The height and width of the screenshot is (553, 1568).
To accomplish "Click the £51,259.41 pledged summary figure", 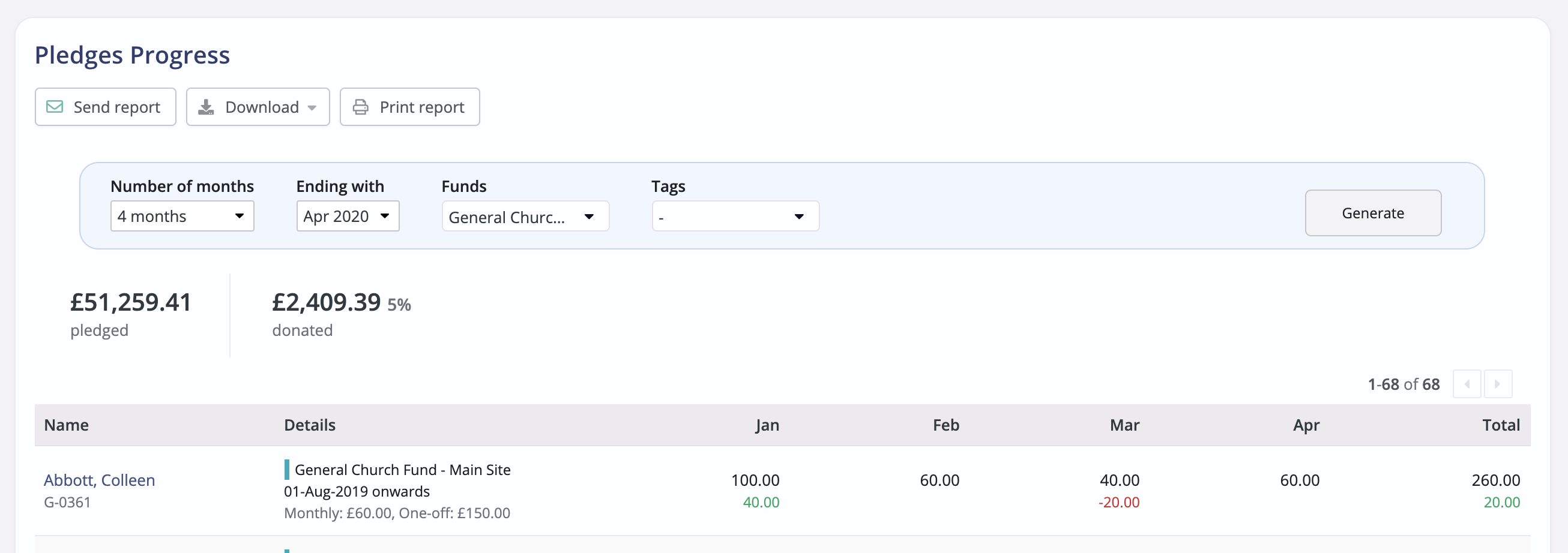I will click(130, 302).
